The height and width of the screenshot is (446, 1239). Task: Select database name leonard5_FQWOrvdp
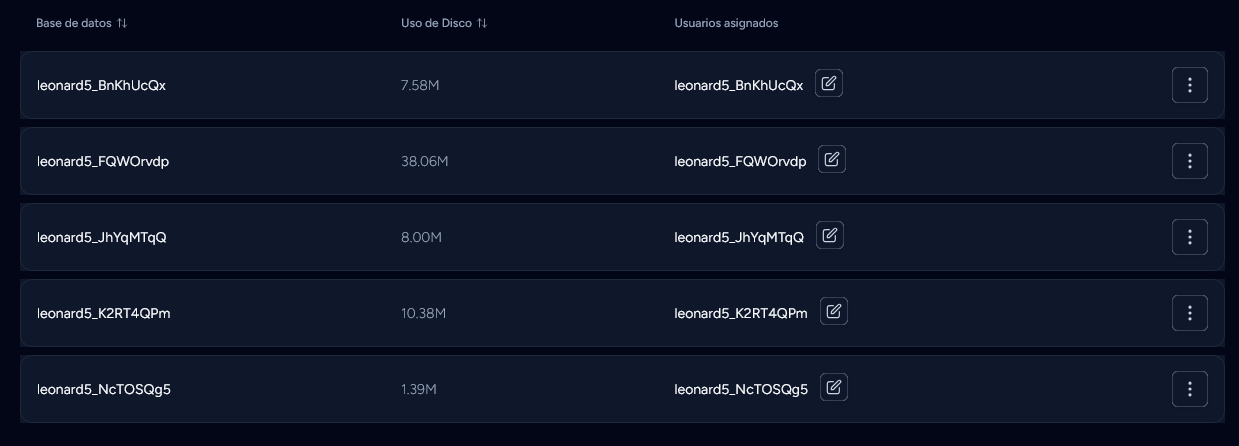[103, 161]
